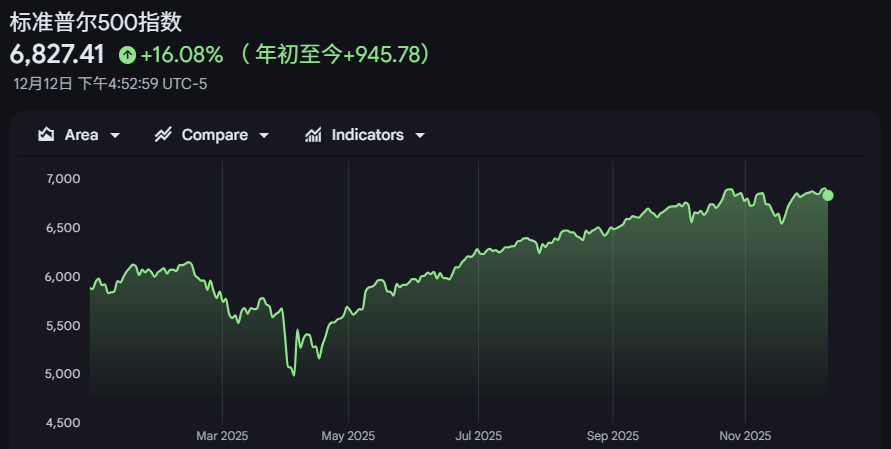Open the Area chart style label
The width and height of the screenshot is (891, 449).
click(x=81, y=135)
